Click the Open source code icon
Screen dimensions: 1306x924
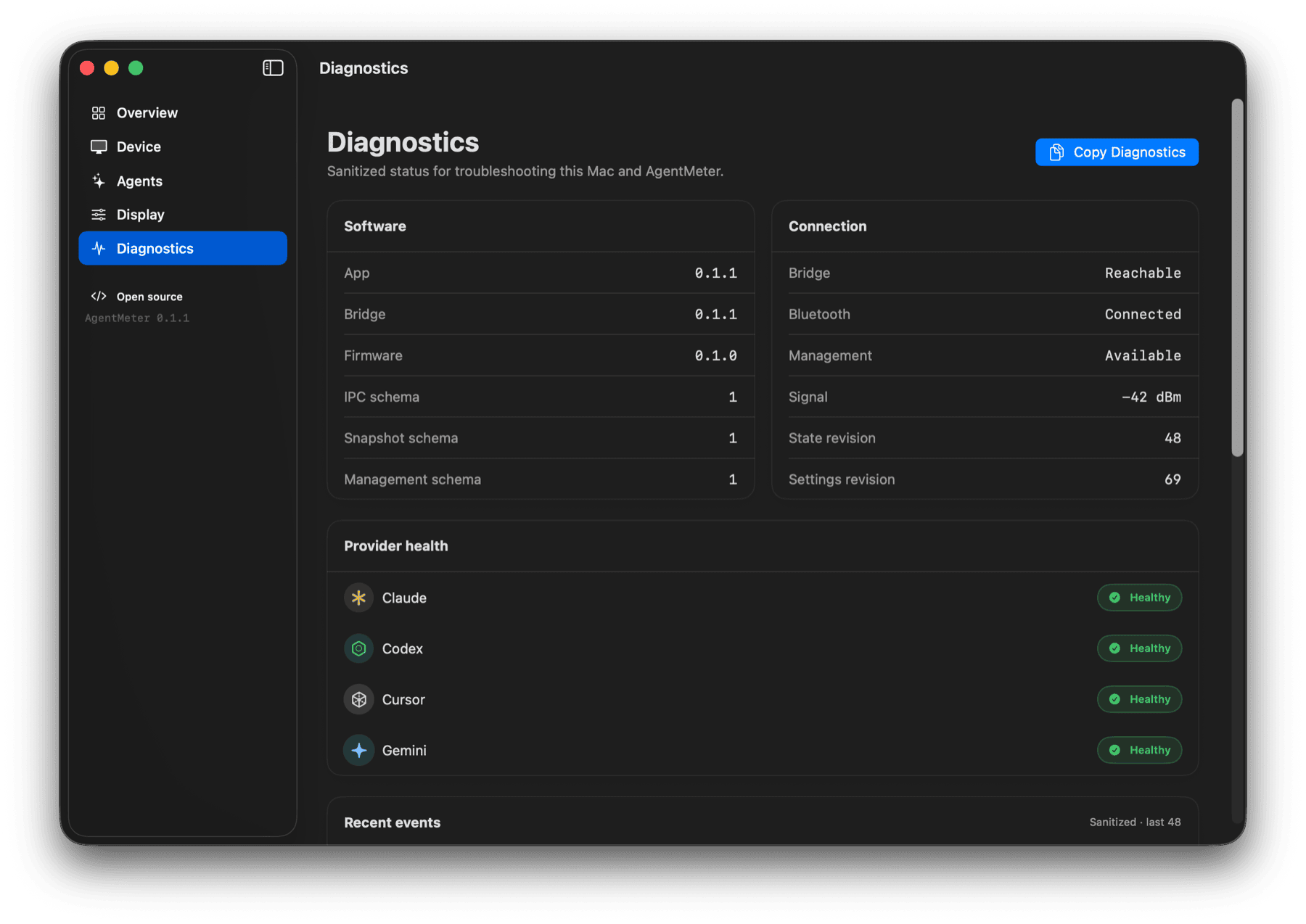pyautogui.click(x=99, y=296)
